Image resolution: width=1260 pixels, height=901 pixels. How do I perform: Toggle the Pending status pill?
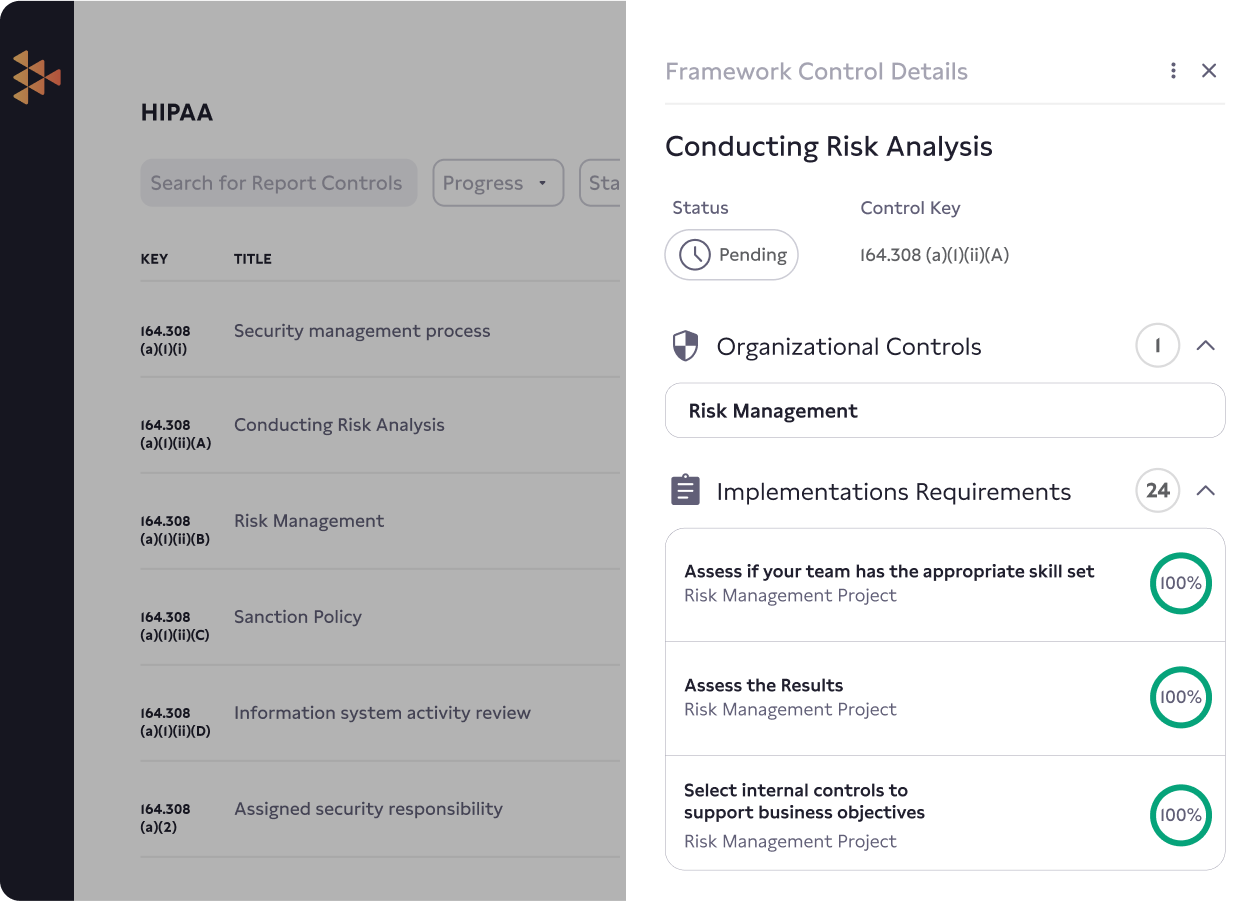click(x=731, y=255)
